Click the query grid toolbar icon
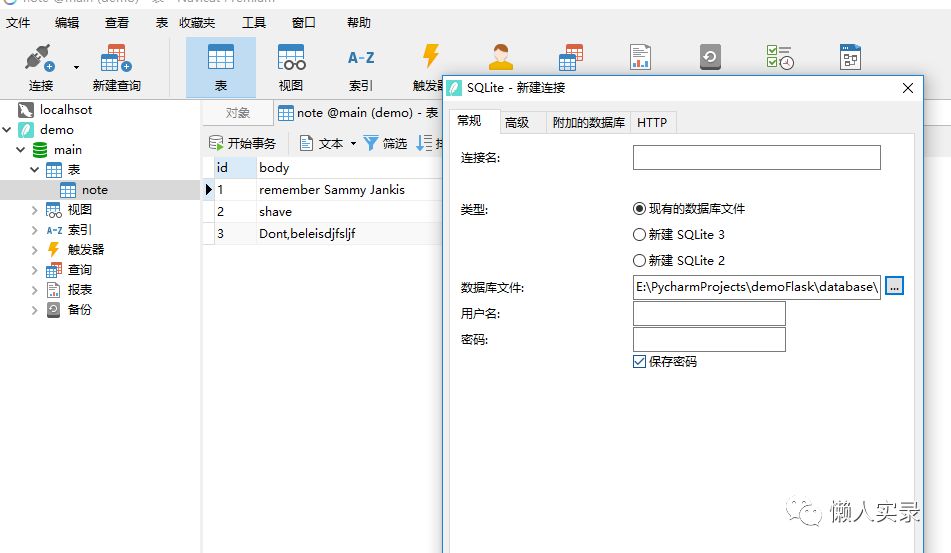Viewport: 951px width, 553px height. point(571,57)
